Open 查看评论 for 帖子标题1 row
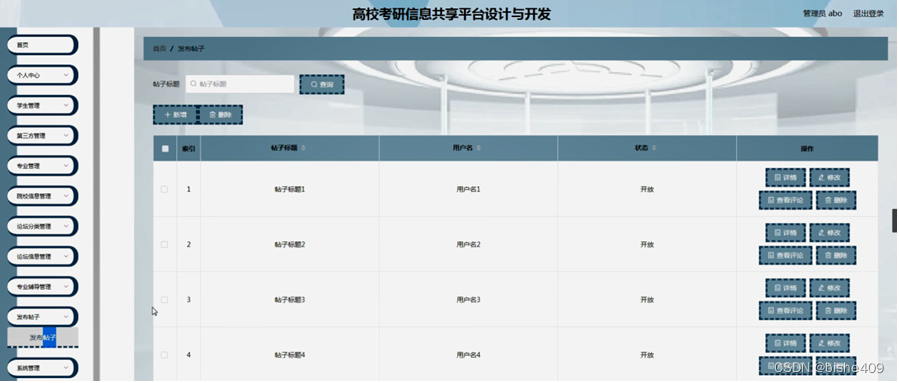Image resolution: width=899 pixels, height=383 pixels. coord(785,200)
